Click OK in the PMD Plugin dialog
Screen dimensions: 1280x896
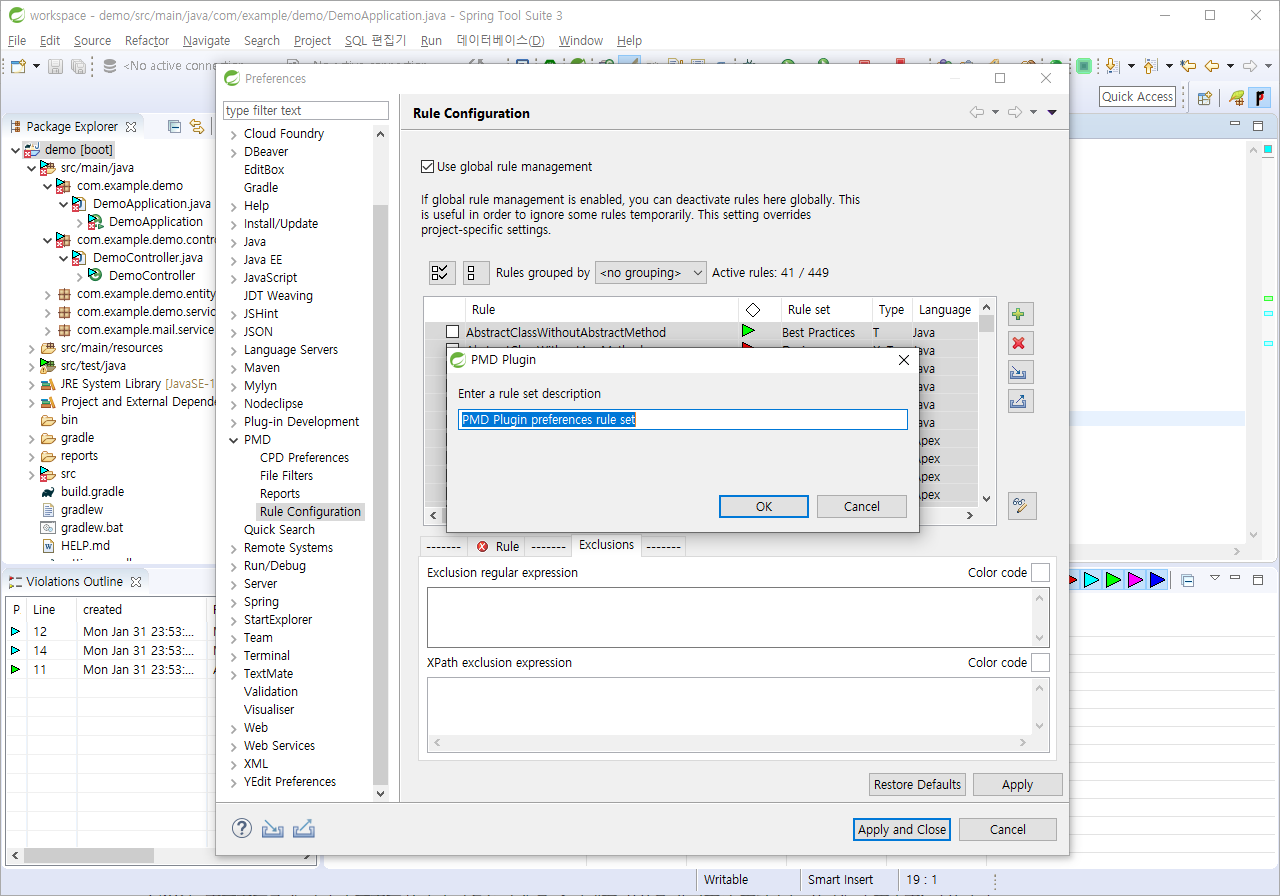[x=764, y=507]
